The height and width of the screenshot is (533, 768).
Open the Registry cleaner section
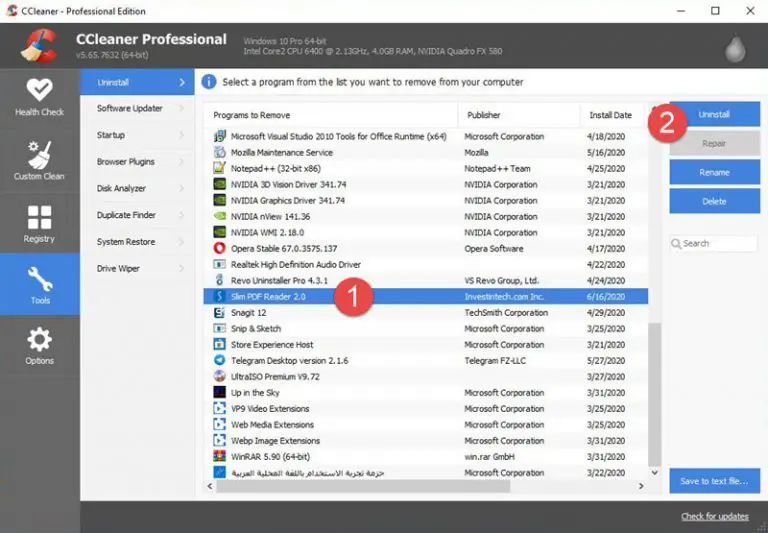pos(39,223)
